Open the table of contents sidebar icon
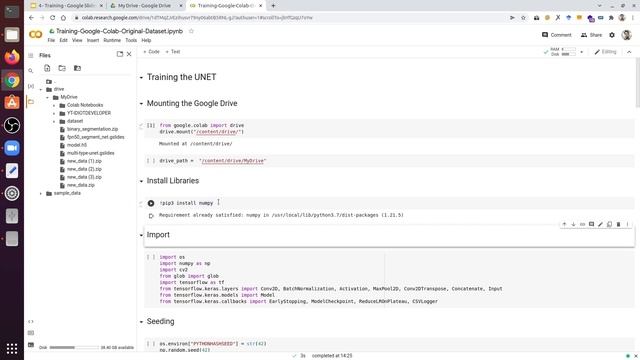Viewport: 640px width, 360px height. point(31,55)
